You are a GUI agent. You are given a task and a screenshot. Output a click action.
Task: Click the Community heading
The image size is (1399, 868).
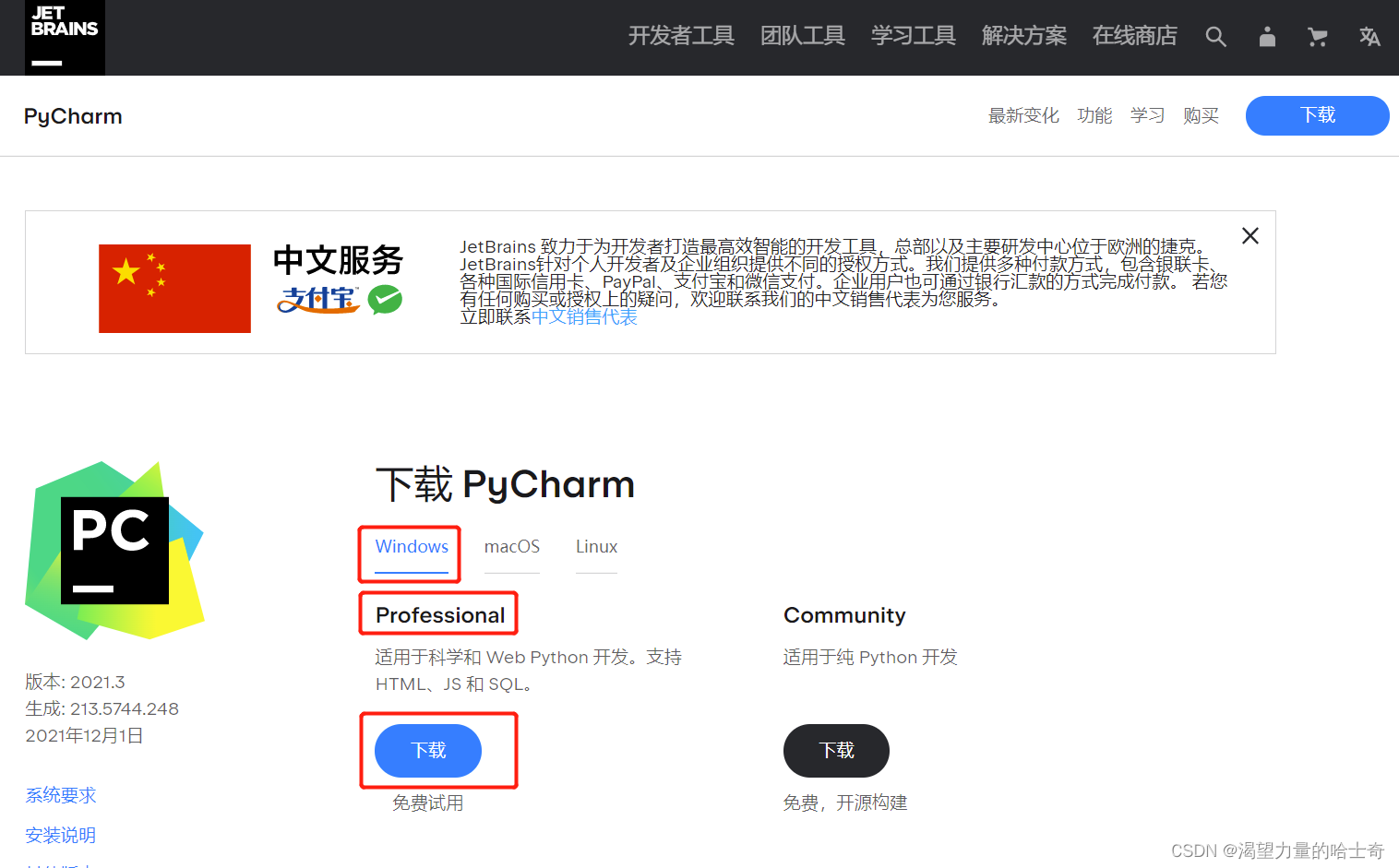click(844, 615)
